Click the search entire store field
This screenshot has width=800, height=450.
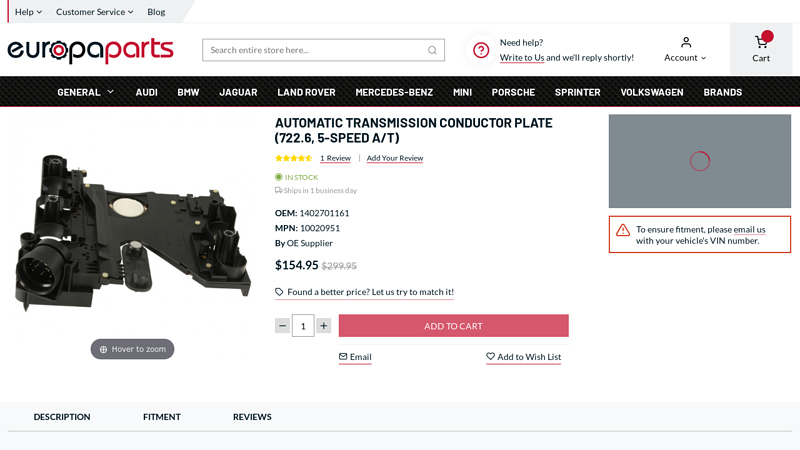(315, 50)
